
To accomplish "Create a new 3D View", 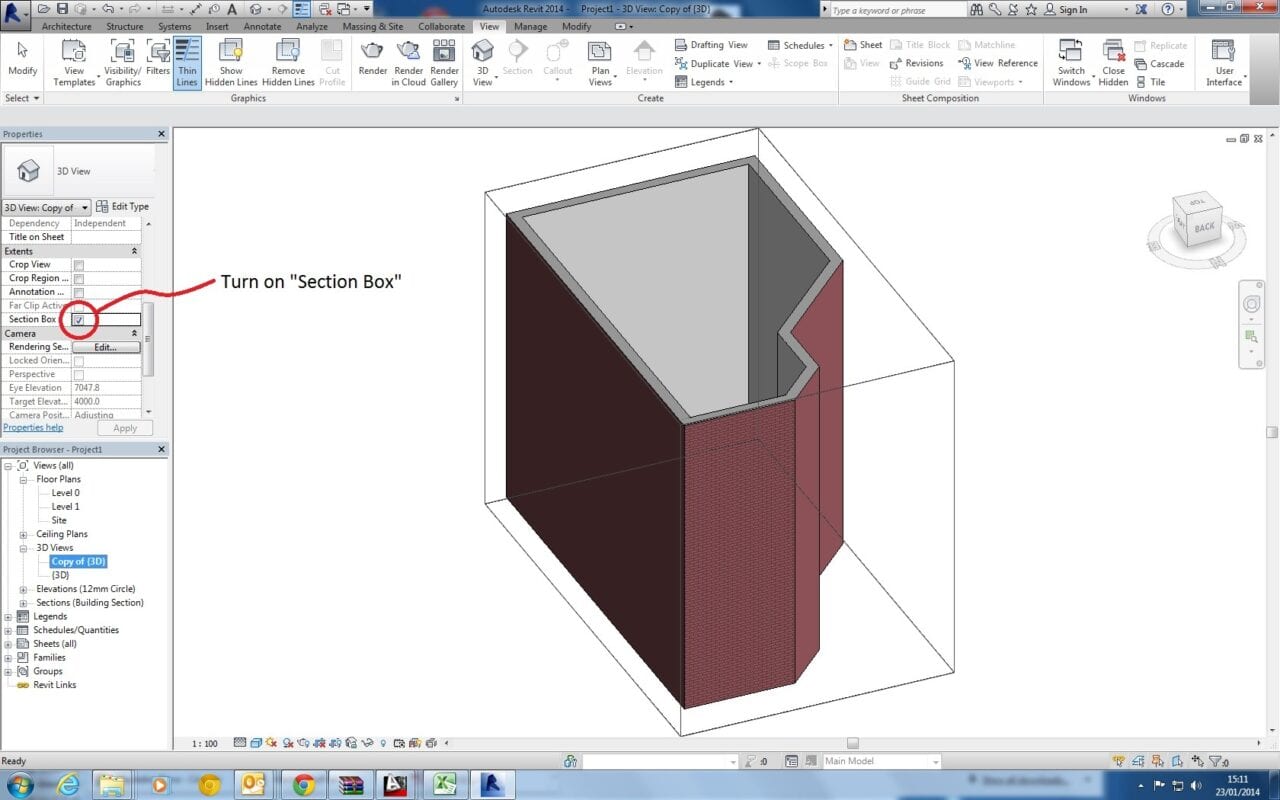I will pos(481,60).
